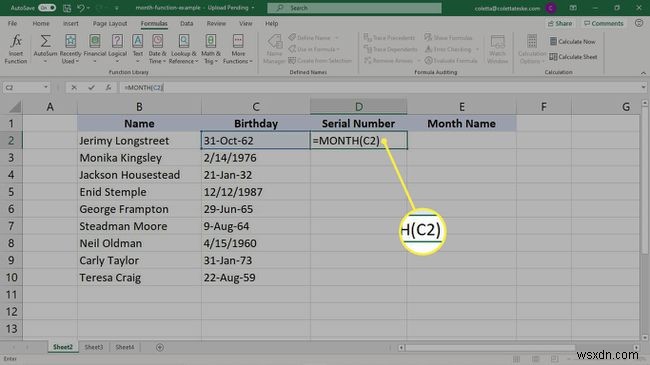
Task: Click the Save icon in title bar
Action: point(67,8)
